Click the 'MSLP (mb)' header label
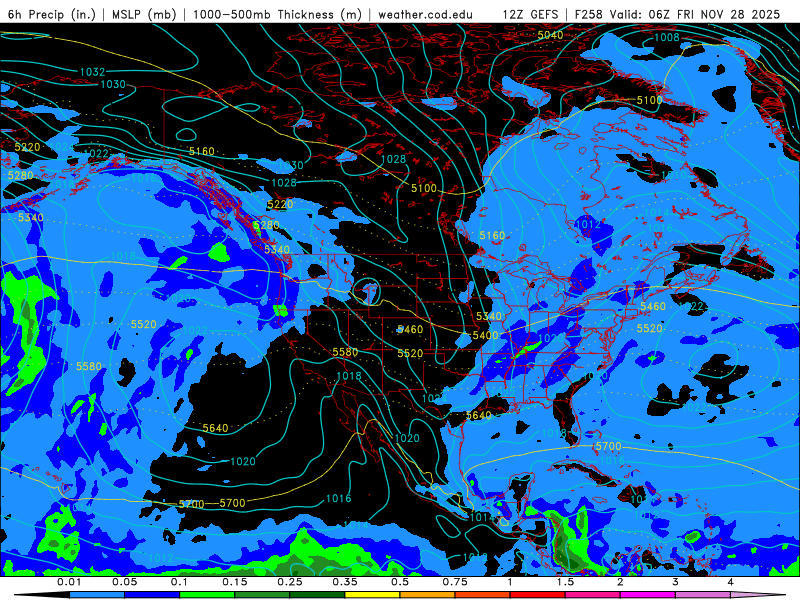Image resolution: width=800 pixels, height=600 pixels. [144, 14]
